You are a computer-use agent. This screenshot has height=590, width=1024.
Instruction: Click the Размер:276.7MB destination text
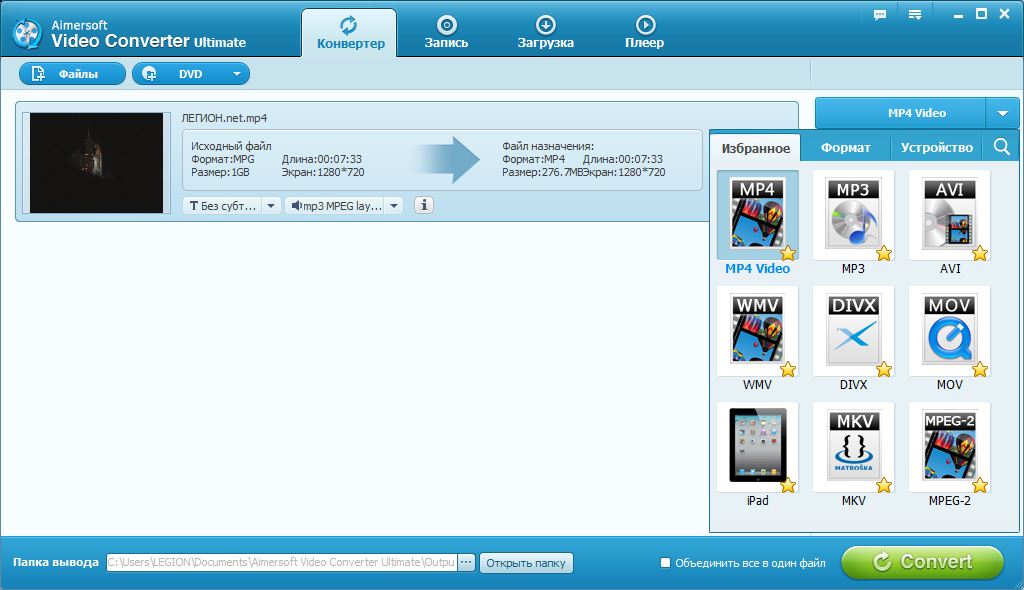(x=544, y=172)
